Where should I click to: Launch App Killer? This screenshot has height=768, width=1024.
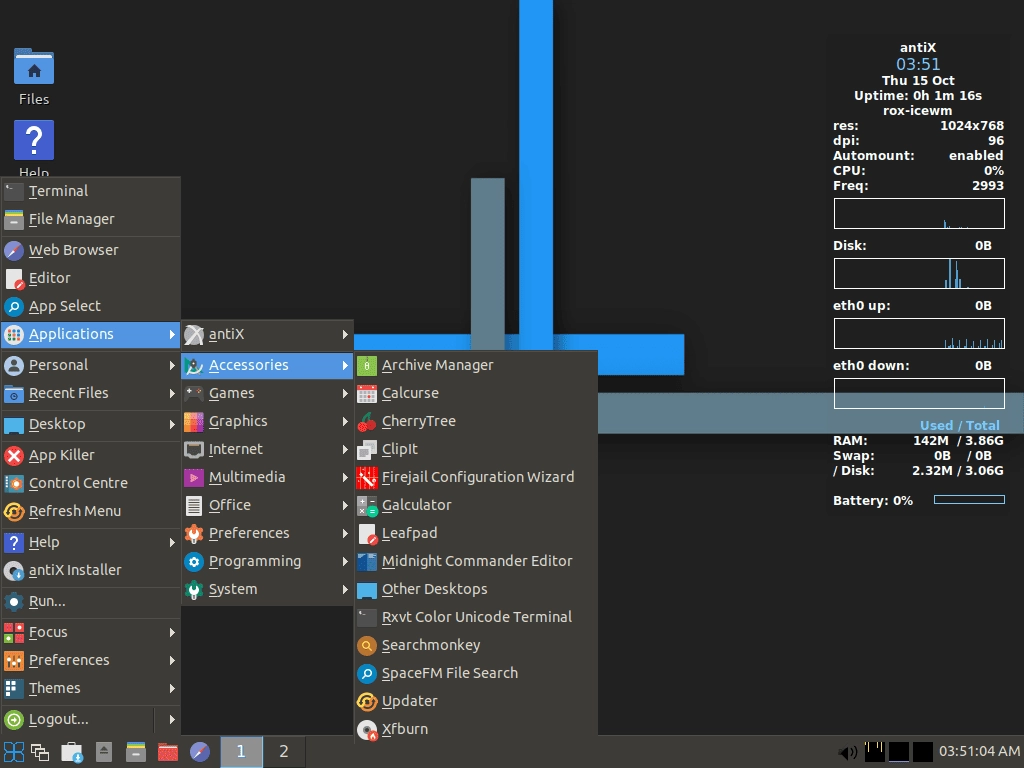pyautogui.click(x=91, y=455)
